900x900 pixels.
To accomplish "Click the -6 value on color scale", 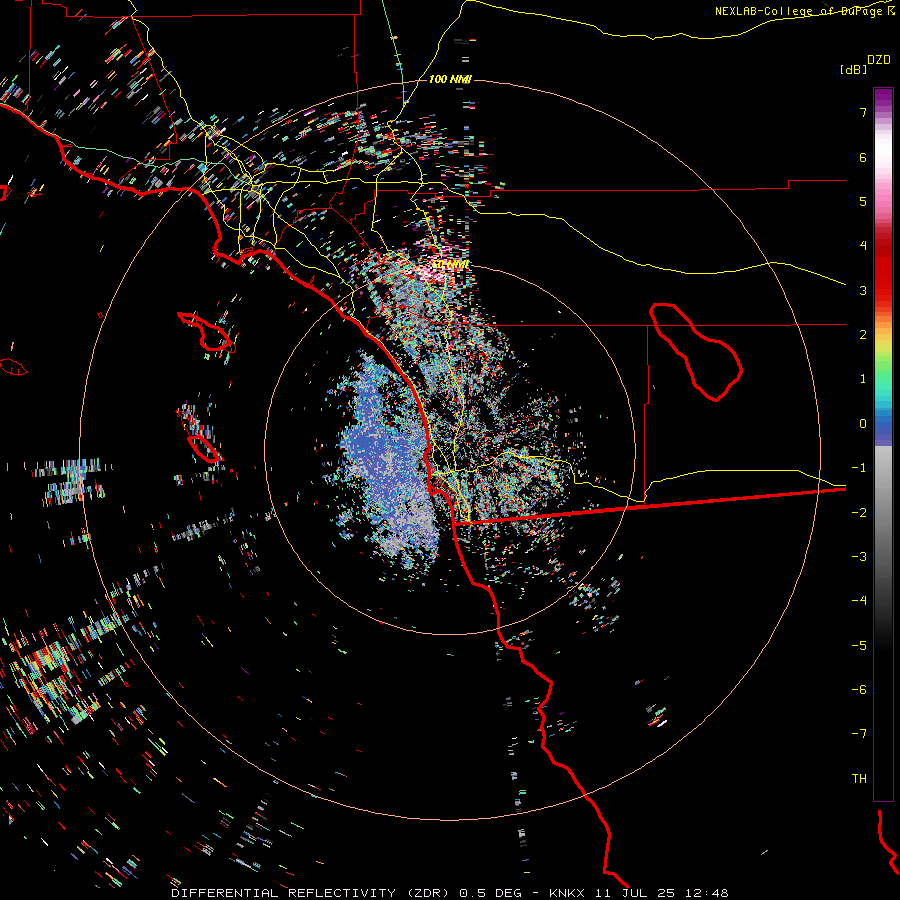I will [x=859, y=690].
